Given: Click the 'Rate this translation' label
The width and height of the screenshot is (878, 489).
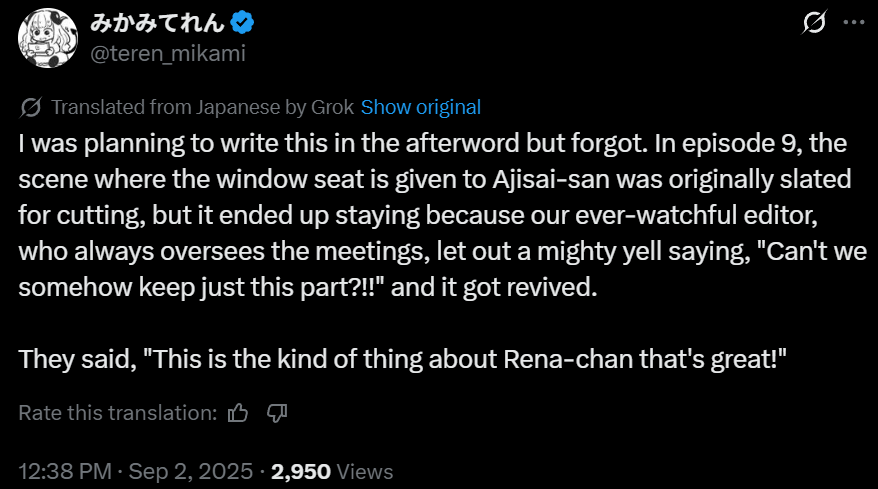Looking at the screenshot, I should point(117,412).
